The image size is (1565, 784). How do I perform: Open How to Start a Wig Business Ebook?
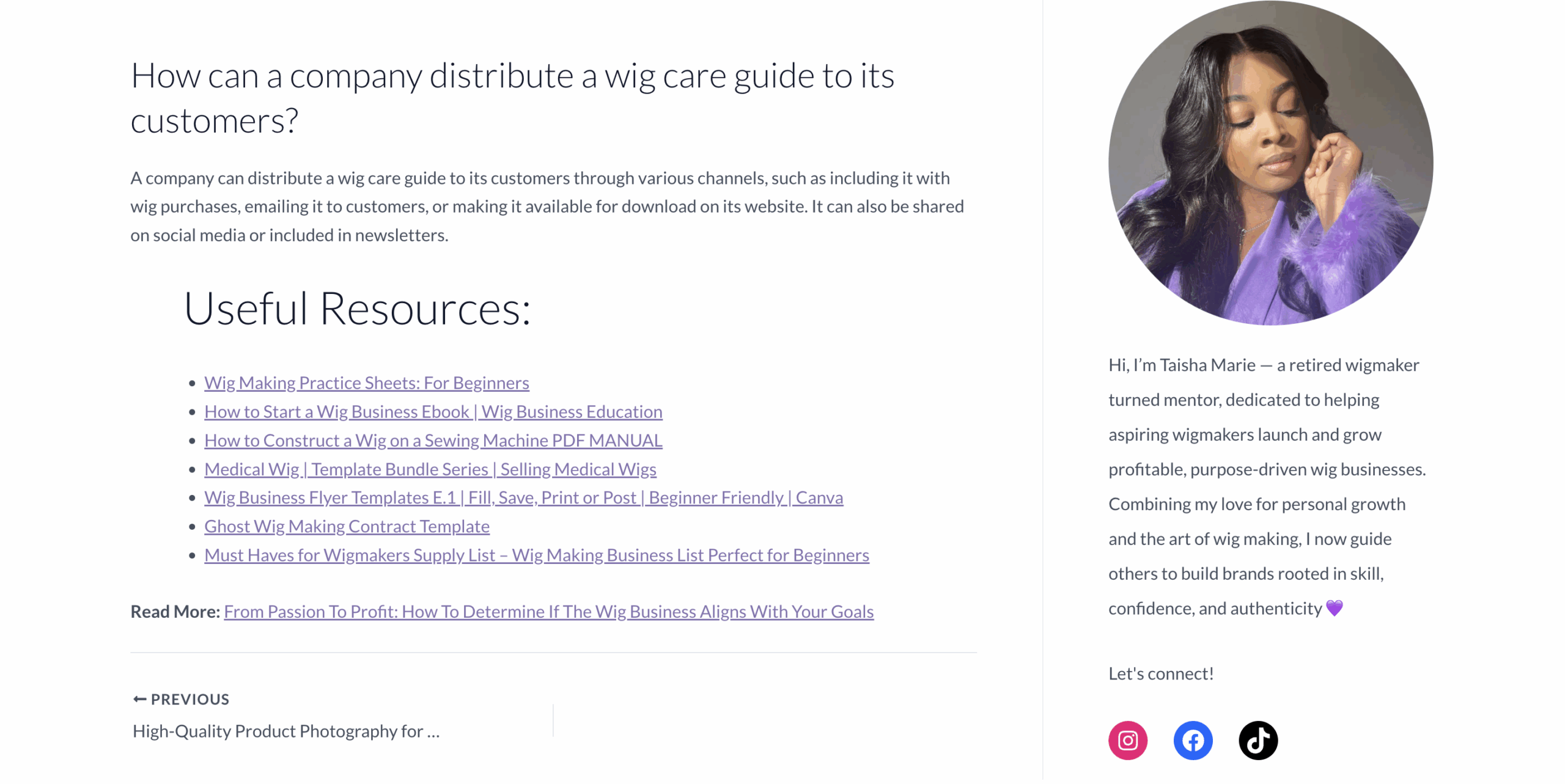[x=433, y=411]
